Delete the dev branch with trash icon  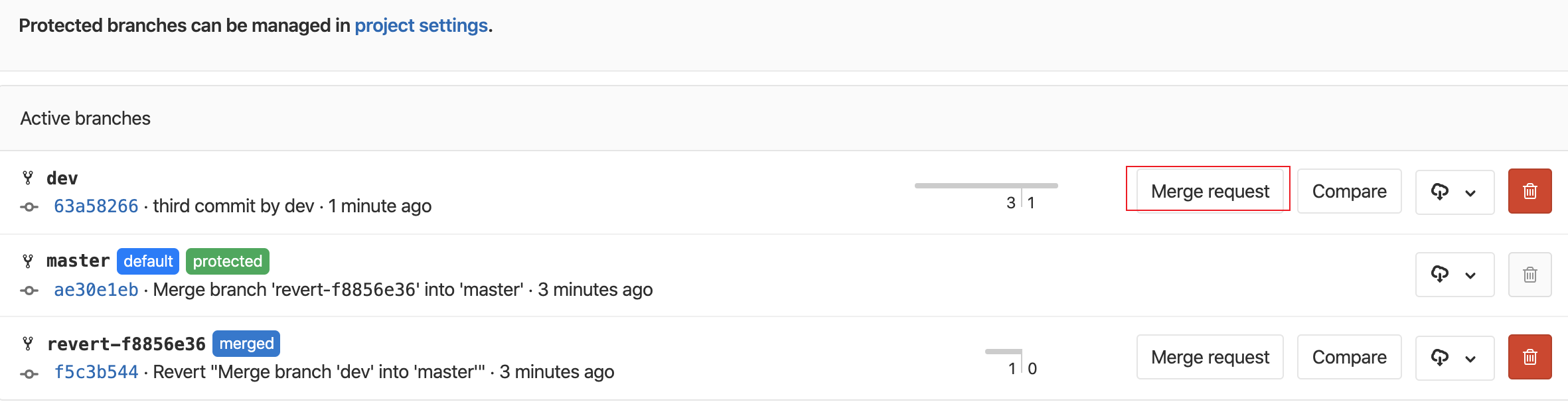(x=1529, y=191)
